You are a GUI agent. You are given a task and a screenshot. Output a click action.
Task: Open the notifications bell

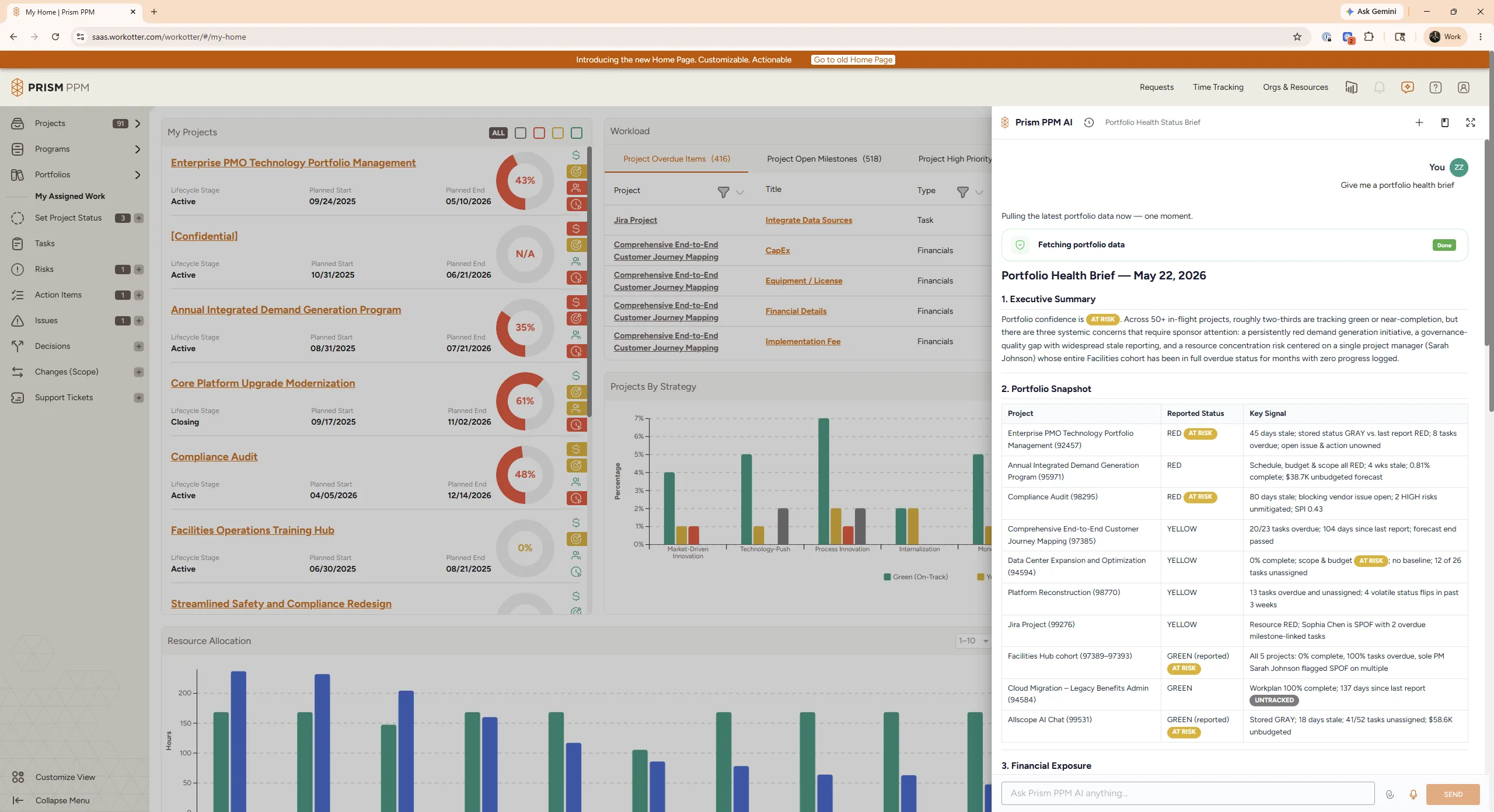coord(1379,87)
